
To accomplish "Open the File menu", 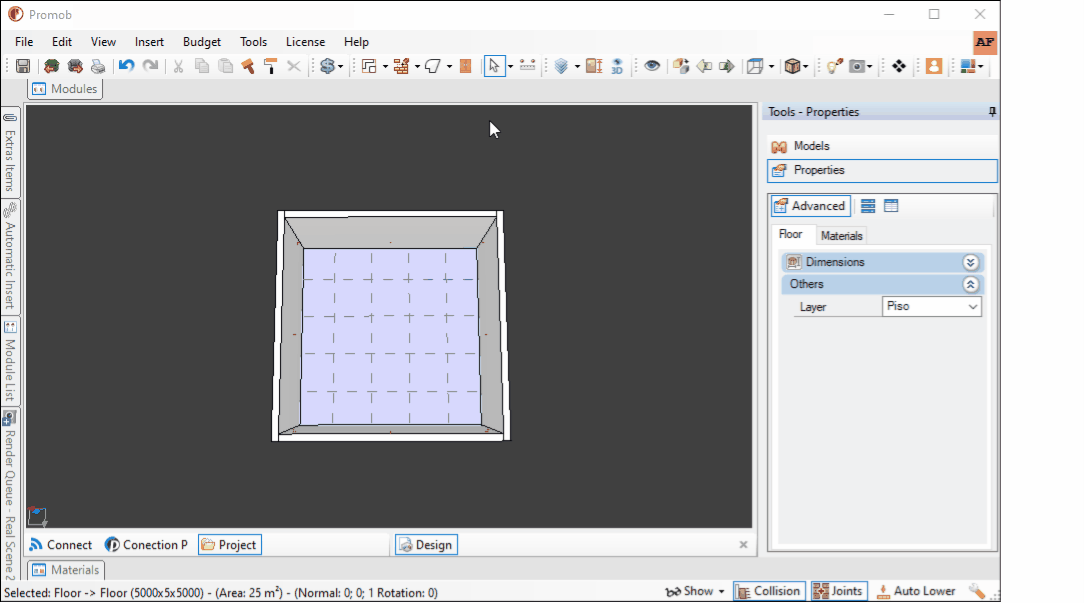I will tap(24, 42).
